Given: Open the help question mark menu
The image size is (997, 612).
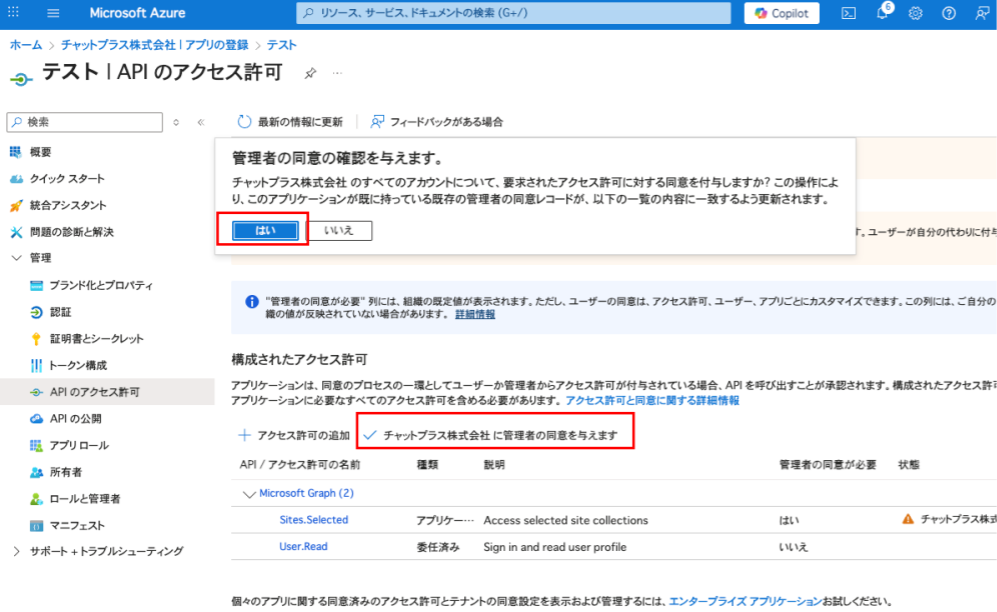Looking at the screenshot, I should [949, 13].
